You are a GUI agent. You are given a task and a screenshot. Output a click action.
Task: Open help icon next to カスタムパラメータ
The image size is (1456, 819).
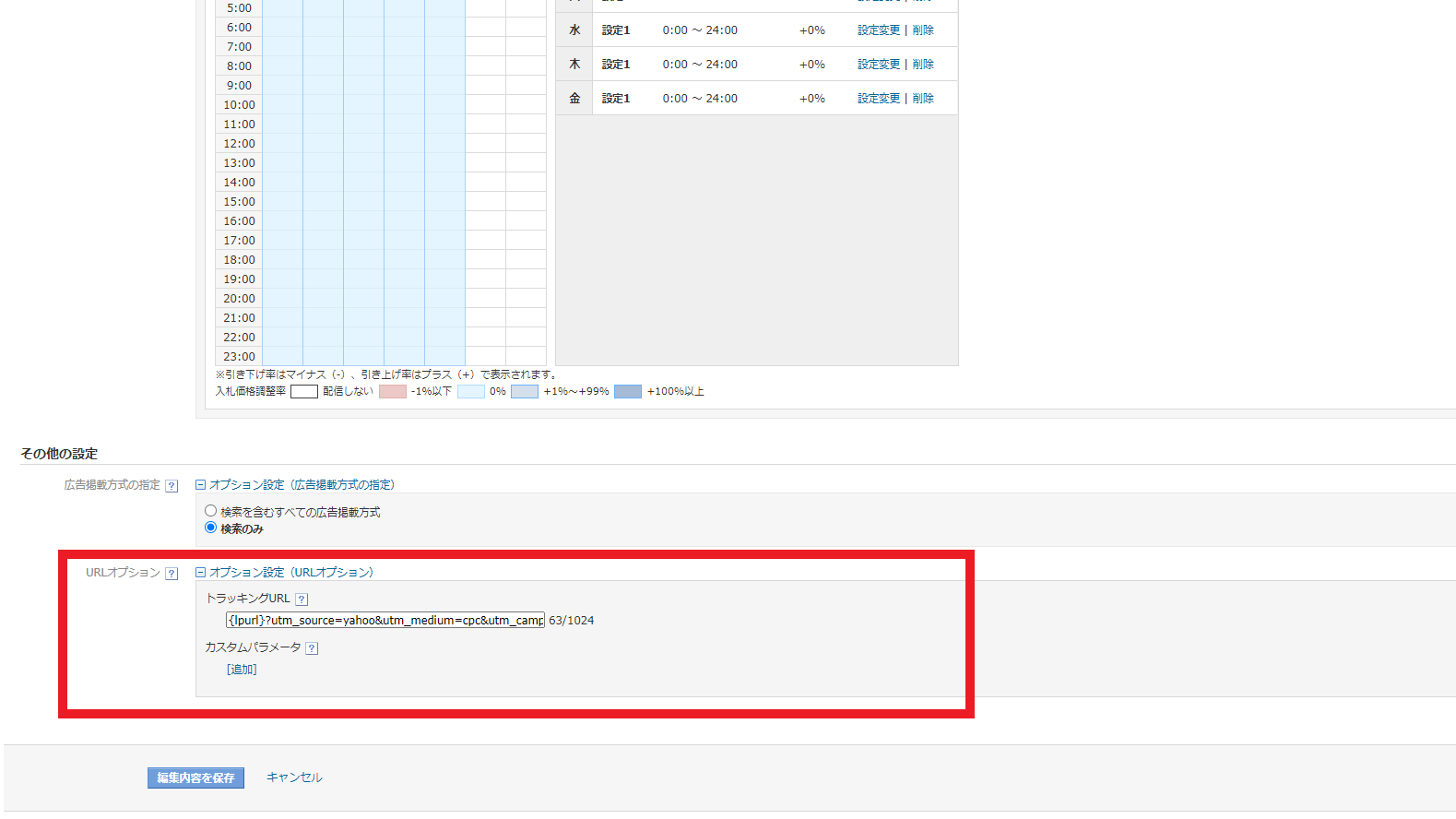point(313,648)
